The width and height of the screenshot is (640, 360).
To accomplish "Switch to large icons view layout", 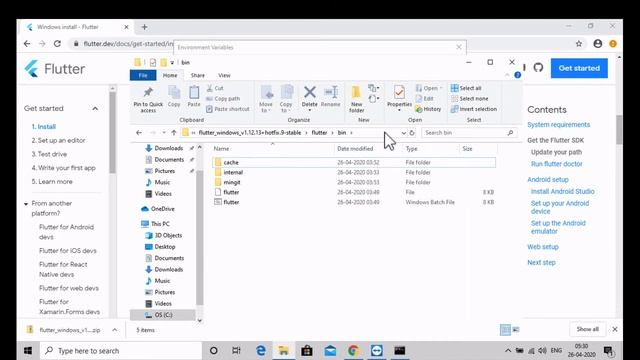I will click(x=516, y=330).
